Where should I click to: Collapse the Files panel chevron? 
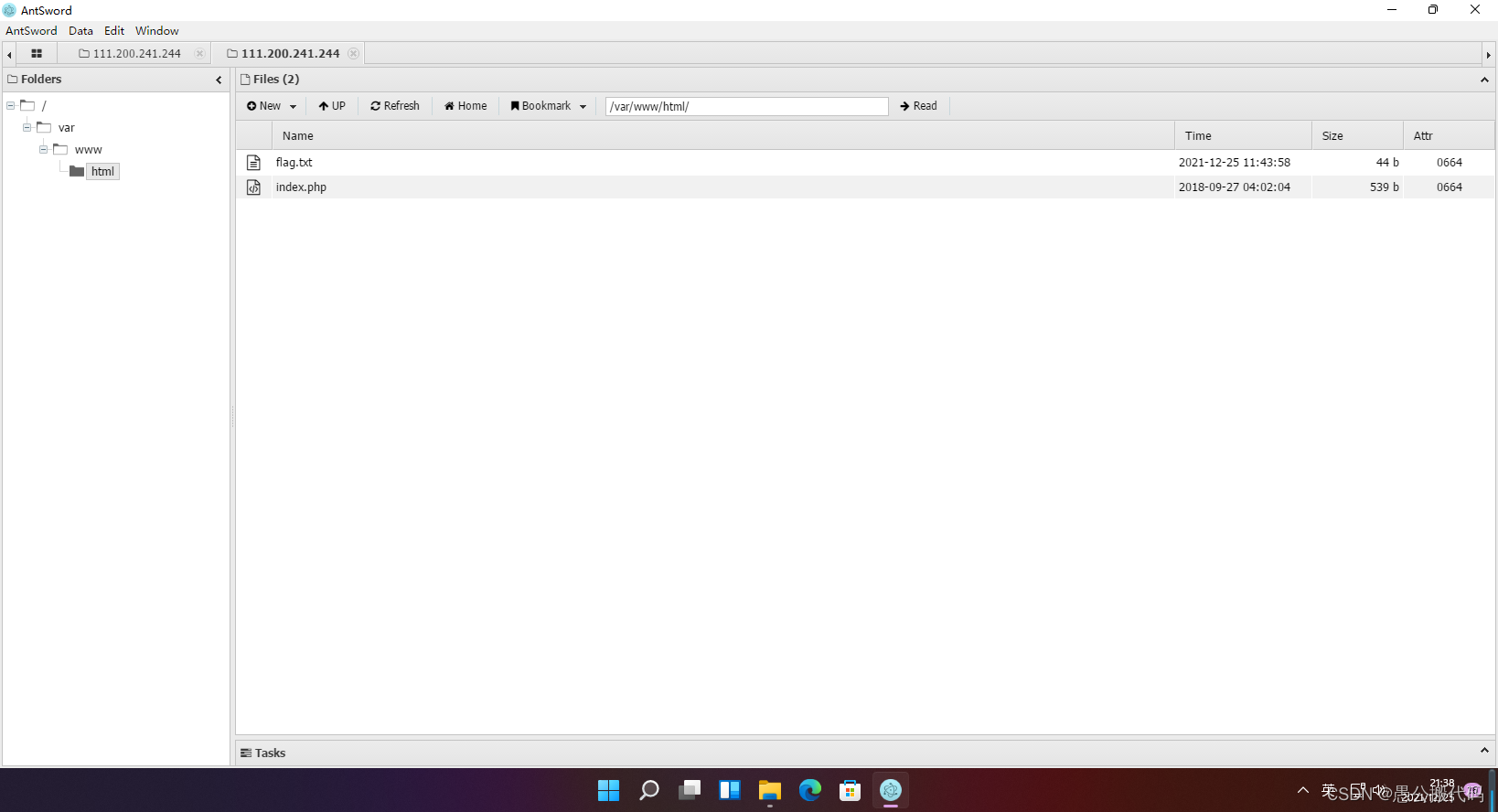(1484, 80)
